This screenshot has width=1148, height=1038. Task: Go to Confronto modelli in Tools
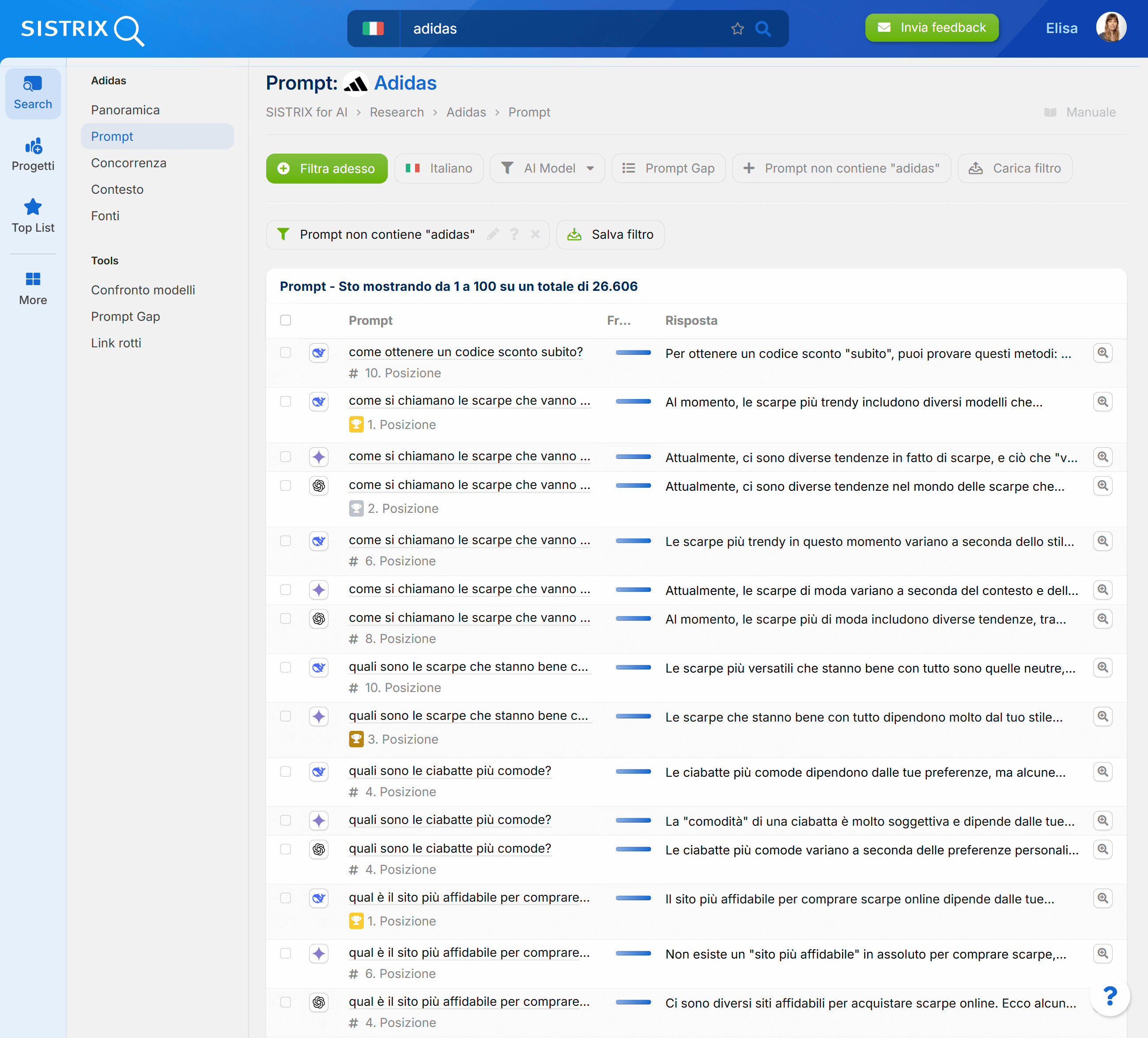point(143,290)
